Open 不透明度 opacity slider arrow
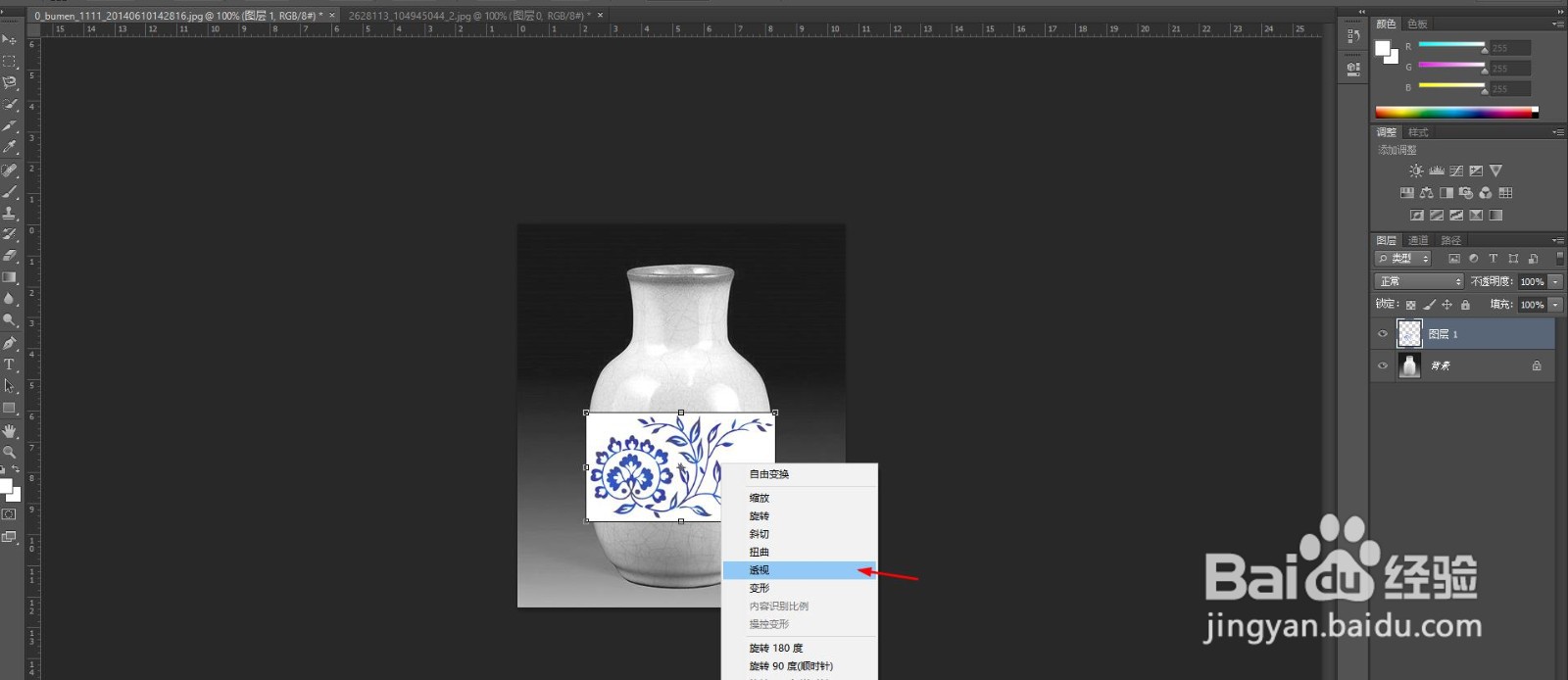Viewport: 1568px width, 680px height. [1555, 281]
